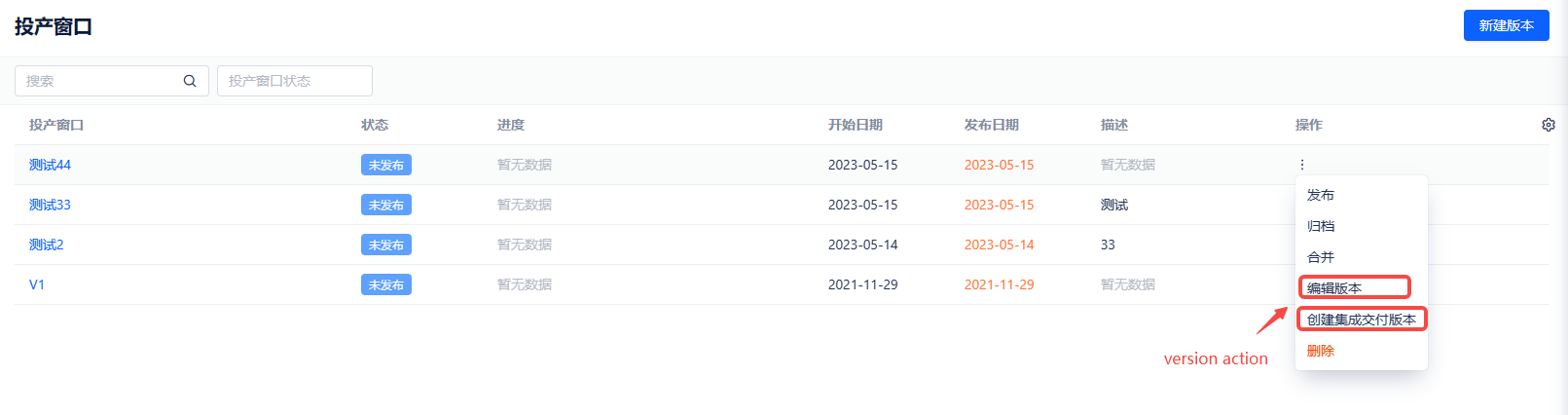Click the three-dot actions icon for 测试44

[1302, 165]
